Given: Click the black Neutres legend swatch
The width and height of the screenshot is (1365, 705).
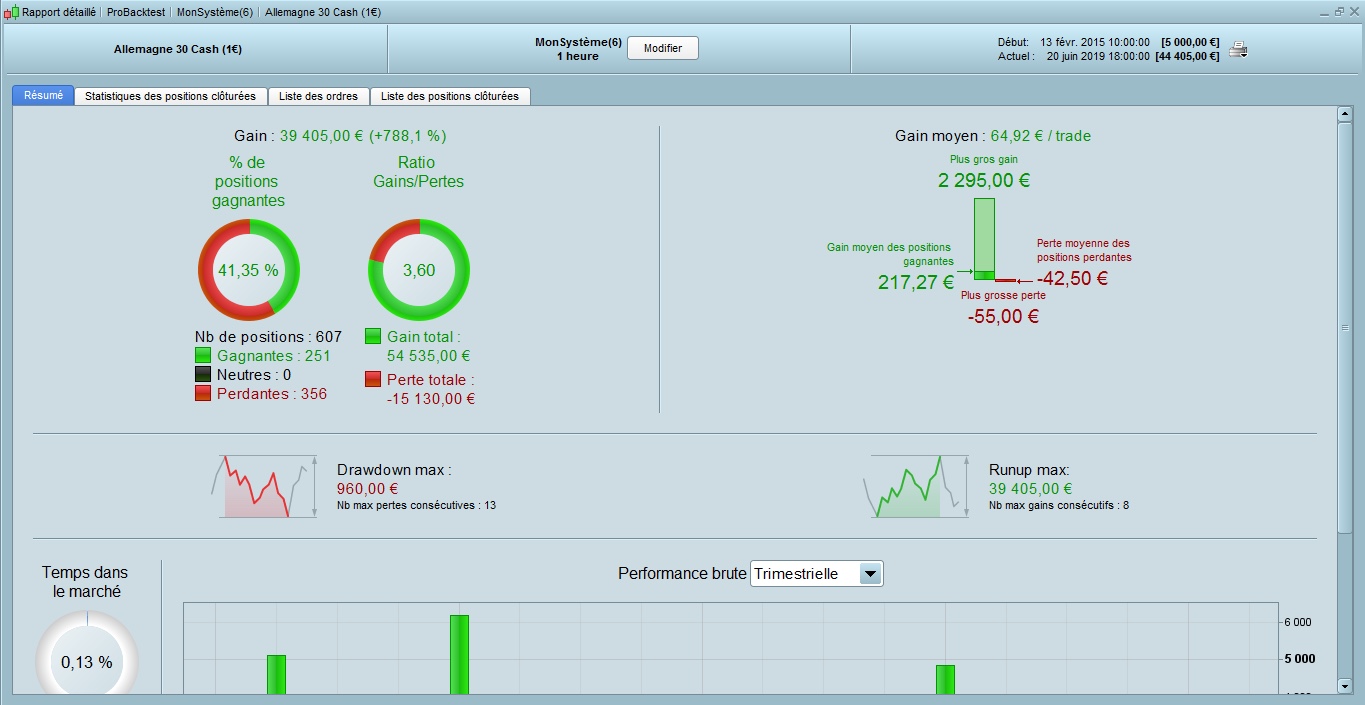Looking at the screenshot, I should (203, 374).
